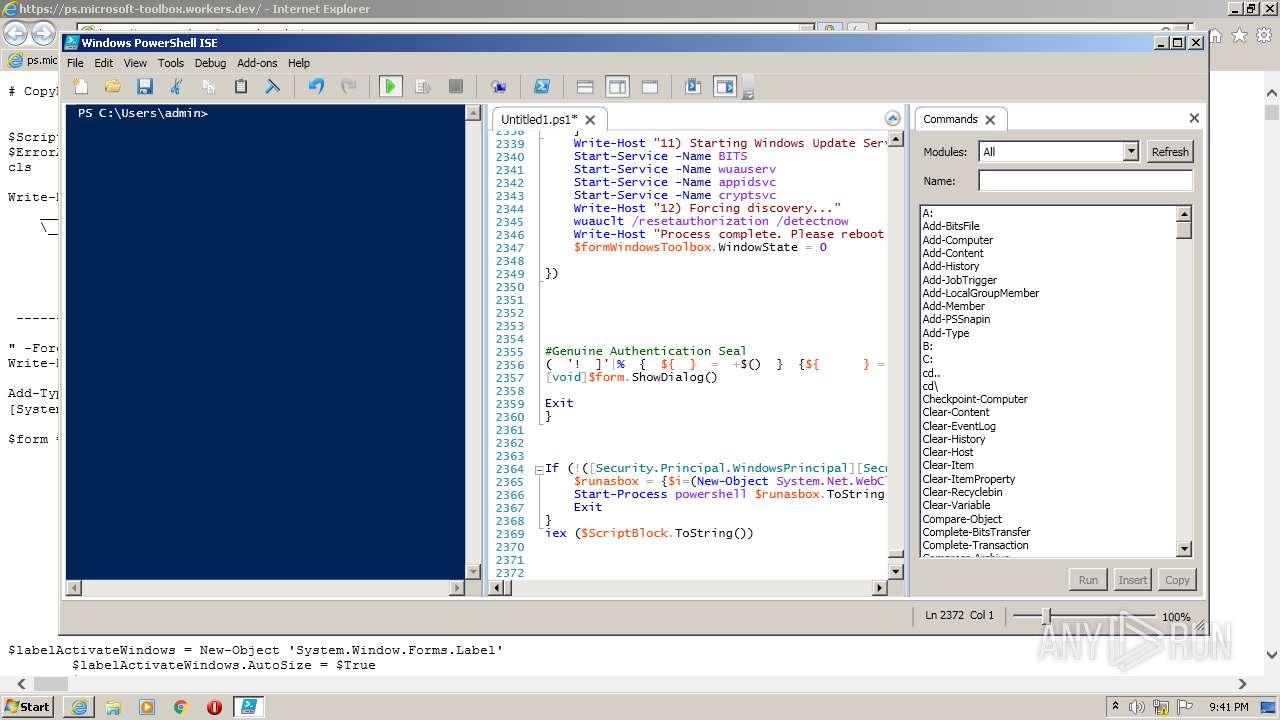
Task: Show Script Pane Maximized layout
Action: (x=649, y=87)
